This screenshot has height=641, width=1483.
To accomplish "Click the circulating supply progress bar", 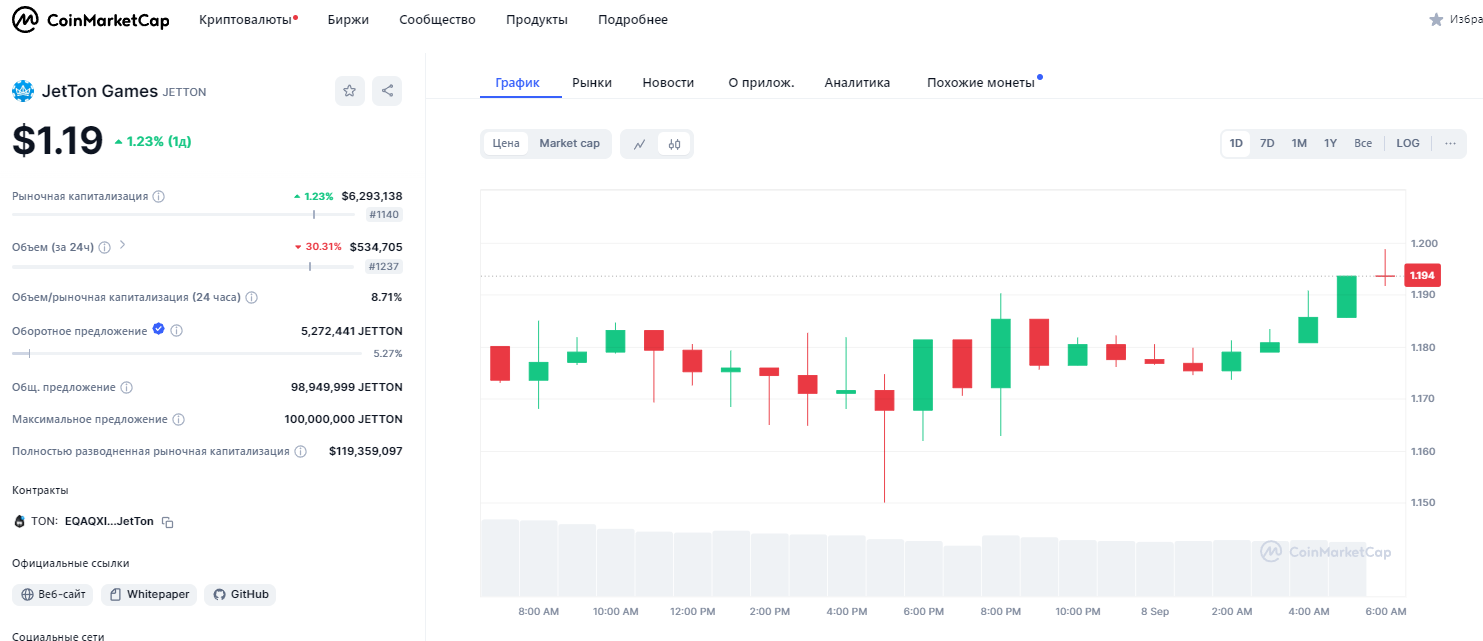I will pyautogui.click(x=190, y=353).
